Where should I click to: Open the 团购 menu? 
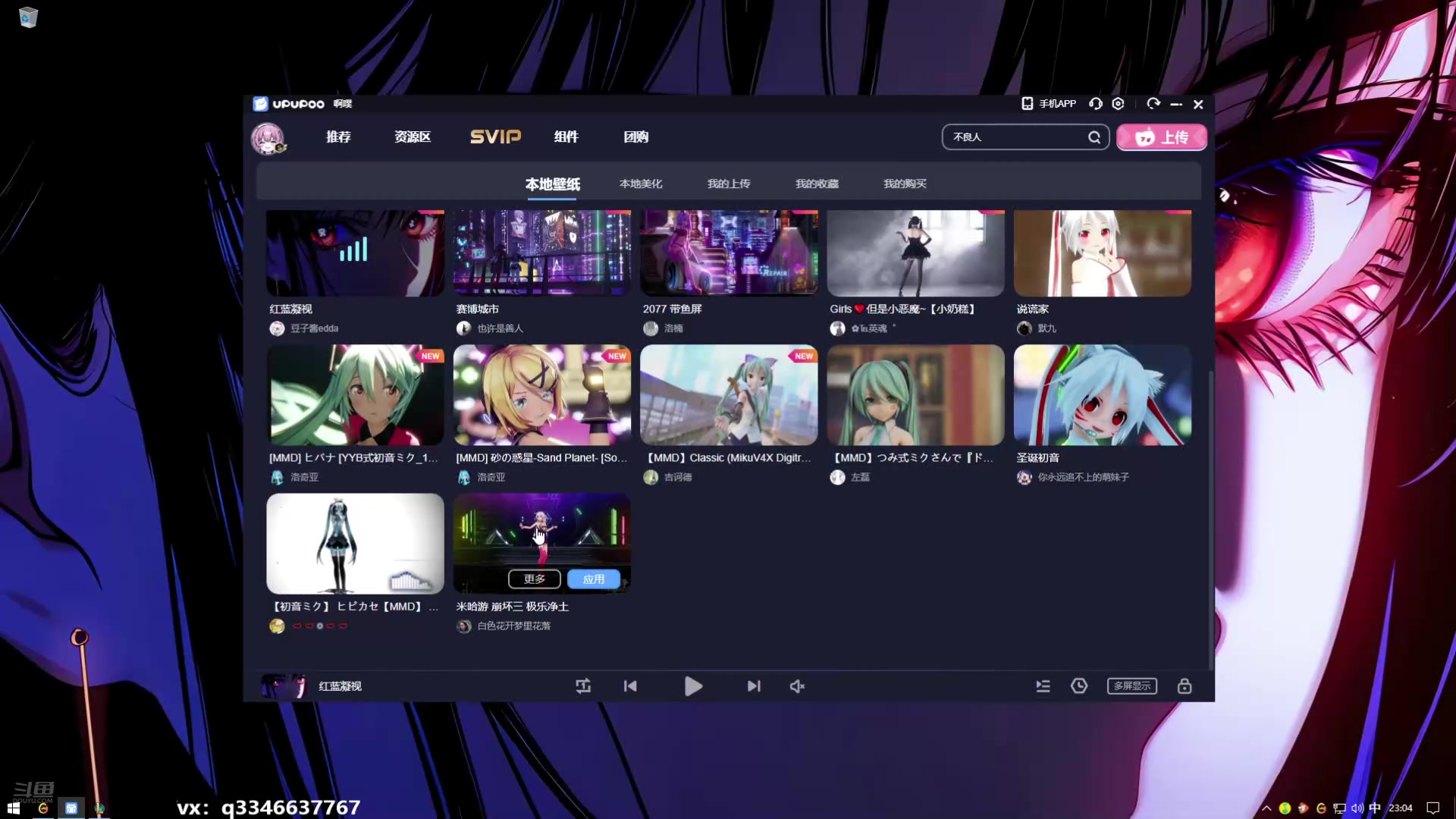[635, 137]
